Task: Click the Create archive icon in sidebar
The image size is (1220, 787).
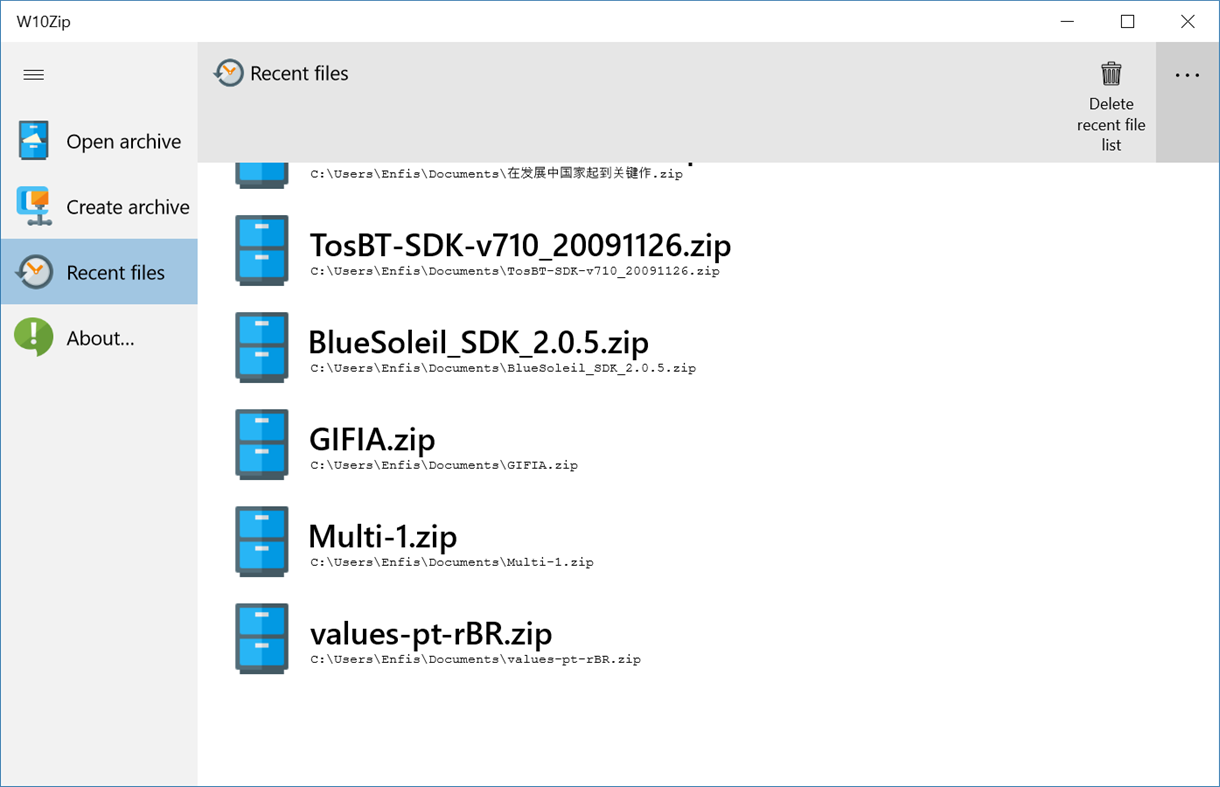Action: 33,206
